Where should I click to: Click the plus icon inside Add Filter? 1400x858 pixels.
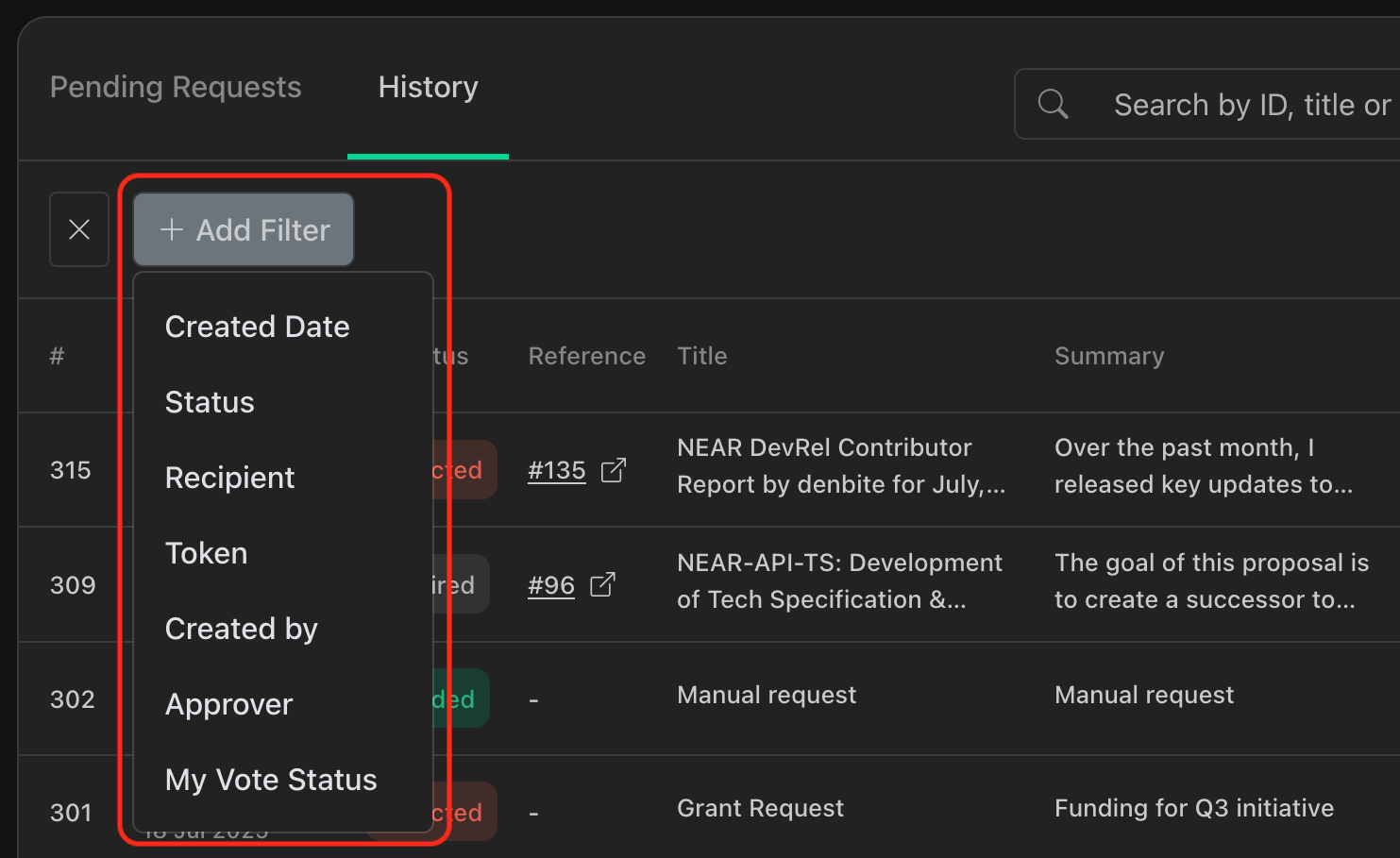pos(172,229)
